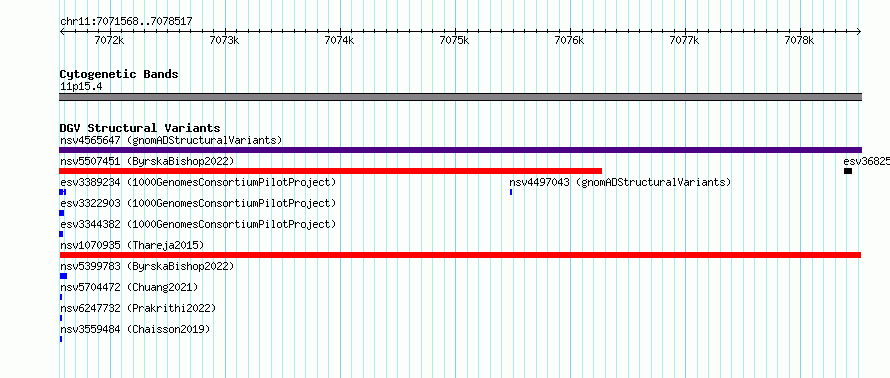Click the 7074k ruler tick label
Screen dimensions: 890x378
coord(339,41)
